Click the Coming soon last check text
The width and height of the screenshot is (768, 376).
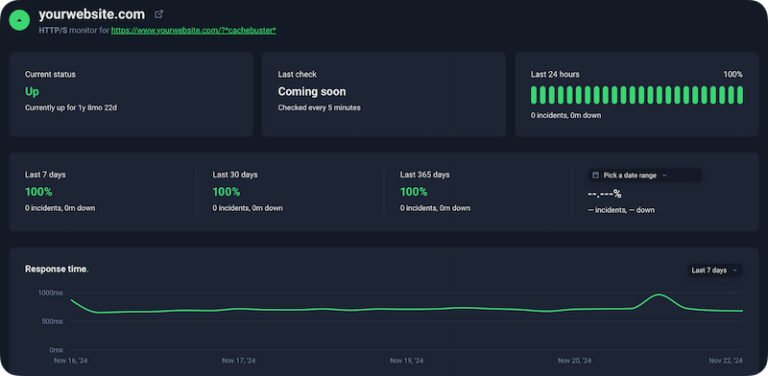[x=312, y=92]
